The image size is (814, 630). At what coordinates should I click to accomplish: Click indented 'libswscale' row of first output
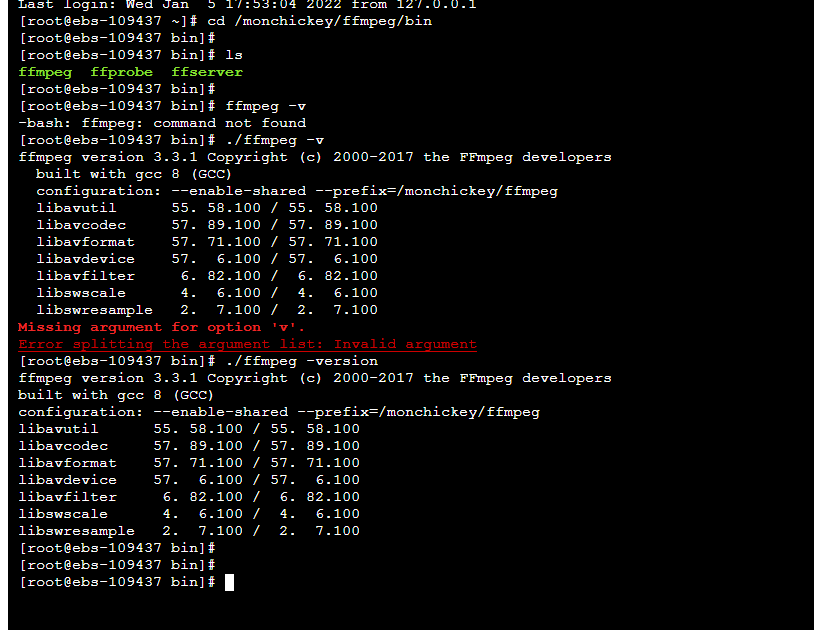coord(207,293)
